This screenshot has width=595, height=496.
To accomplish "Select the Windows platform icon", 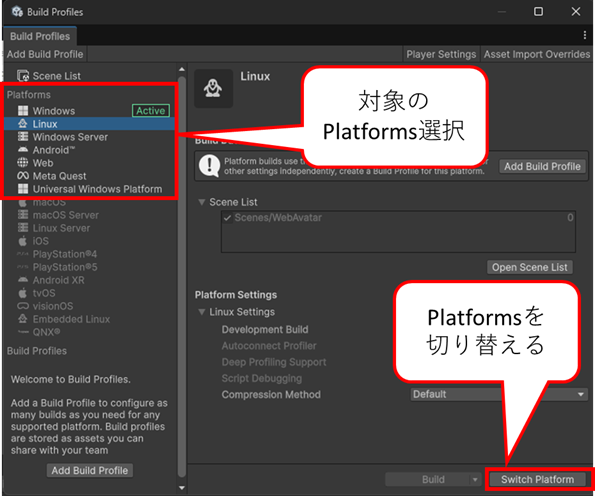I will click(23, 111).
